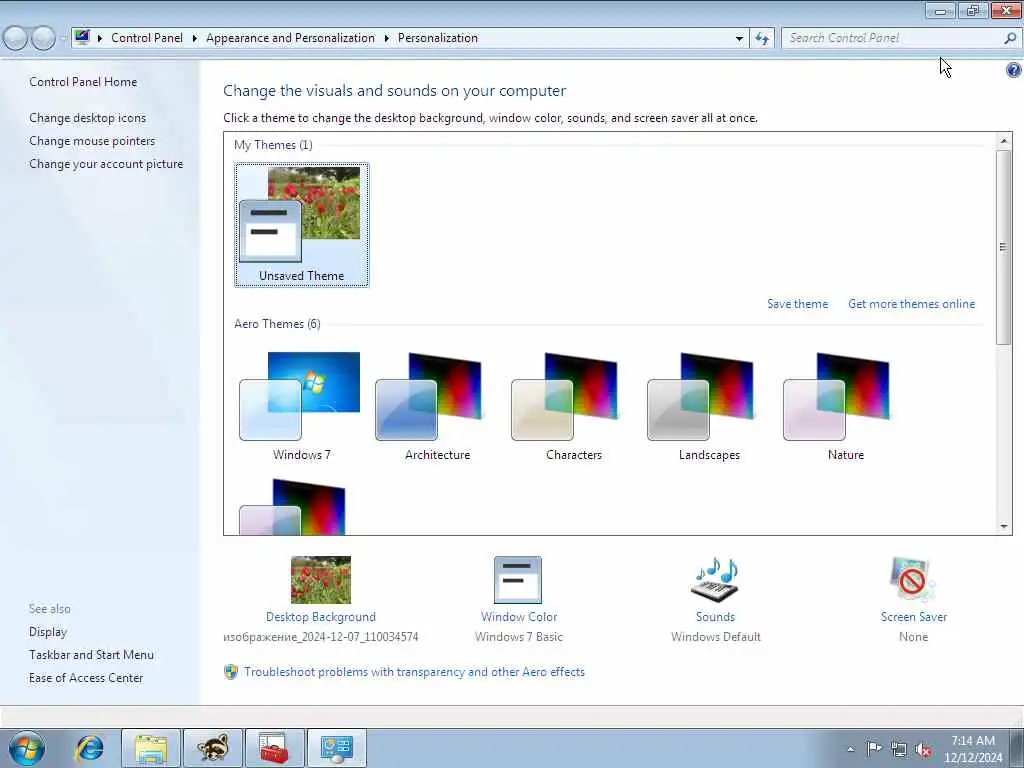Click Get more themes online
This screenshot has width=1024, height=768.
click(911, 304)
